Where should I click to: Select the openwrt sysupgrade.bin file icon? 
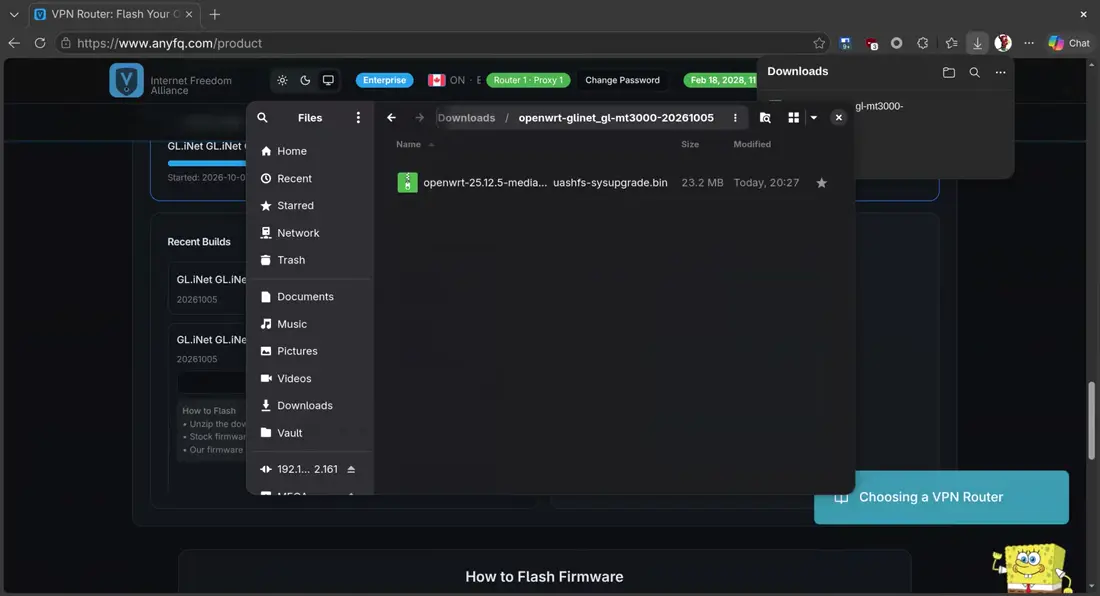408,182
